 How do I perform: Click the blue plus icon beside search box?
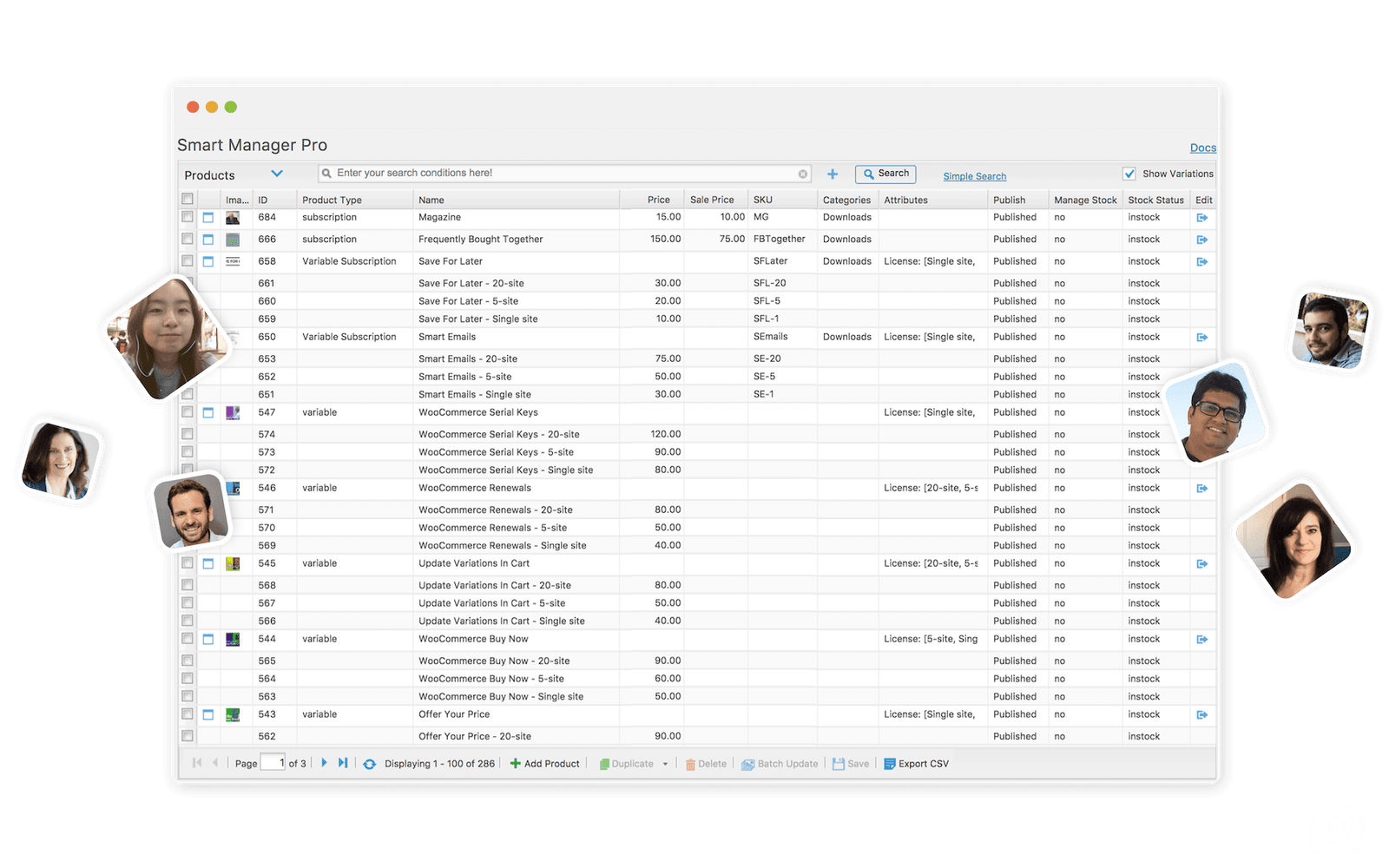833,174
